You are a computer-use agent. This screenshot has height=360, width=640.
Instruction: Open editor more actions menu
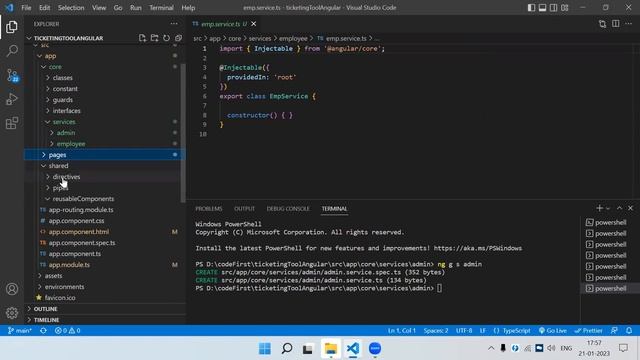[x=628, y=24]
